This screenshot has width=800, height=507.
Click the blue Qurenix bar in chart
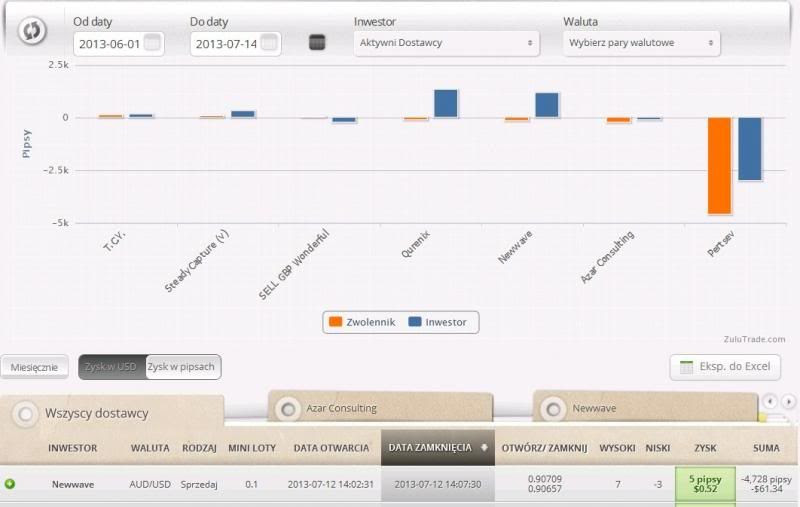click(x=446, y=104)
